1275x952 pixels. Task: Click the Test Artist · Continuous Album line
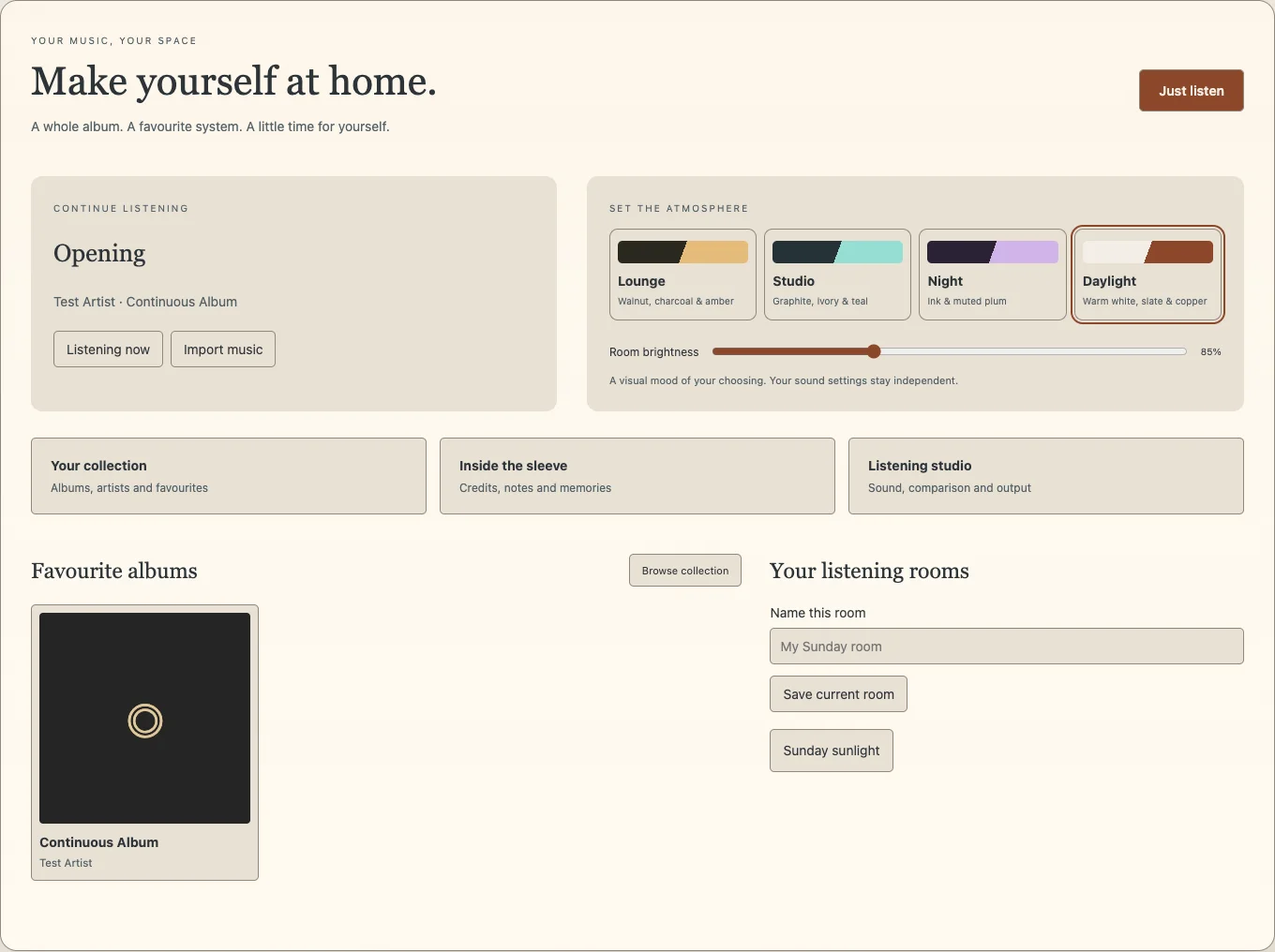[x=145, y=302]
